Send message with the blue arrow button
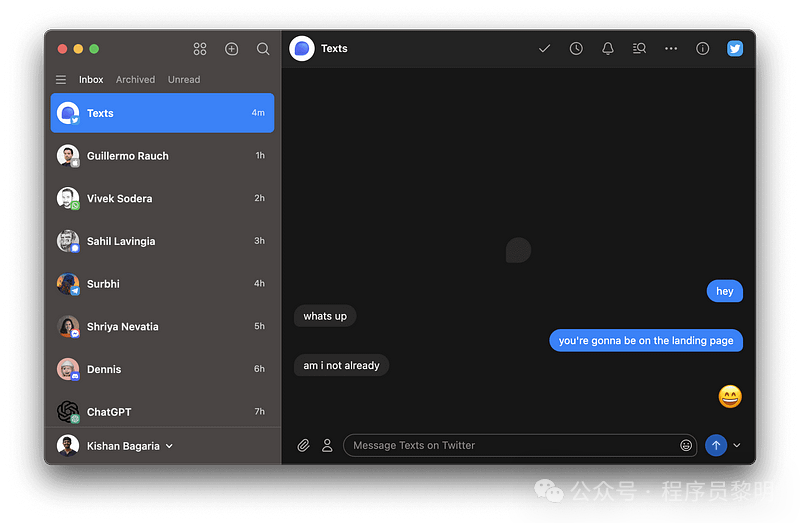 (716, 445)
